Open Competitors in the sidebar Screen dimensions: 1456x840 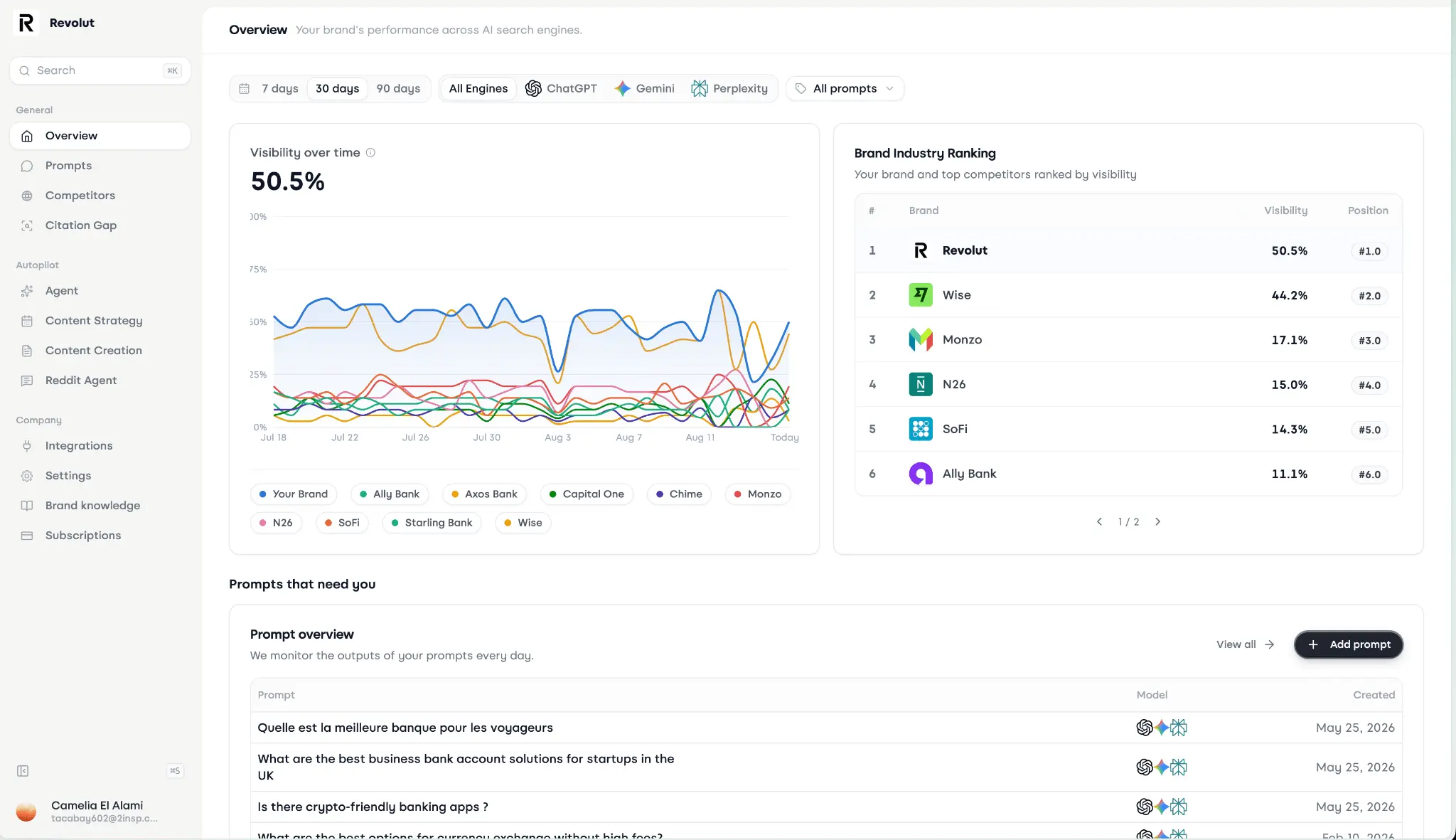click(100, 196)
